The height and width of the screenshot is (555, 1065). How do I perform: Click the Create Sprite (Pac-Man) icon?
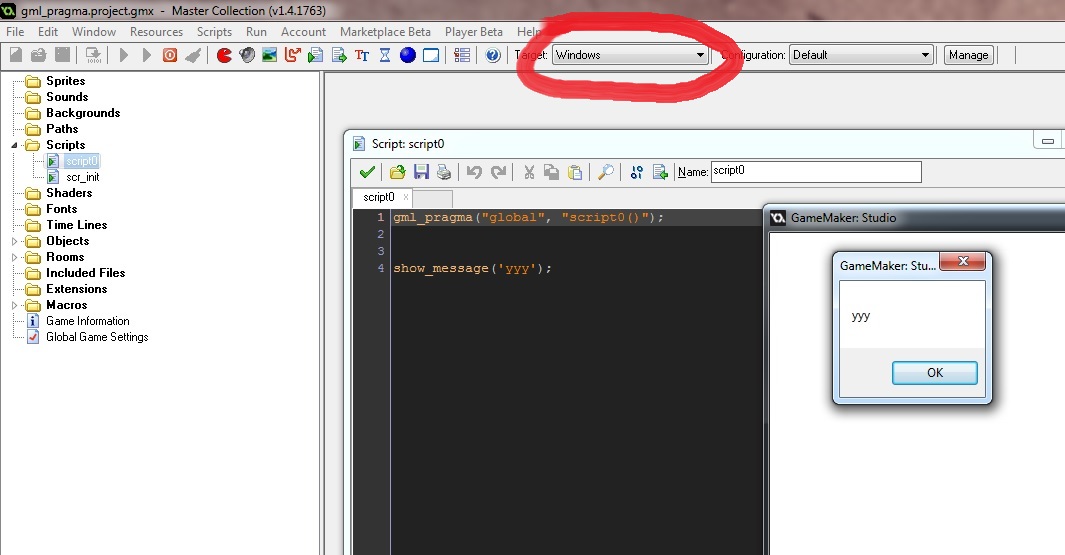pyautogui.click(x=224, y=55)
